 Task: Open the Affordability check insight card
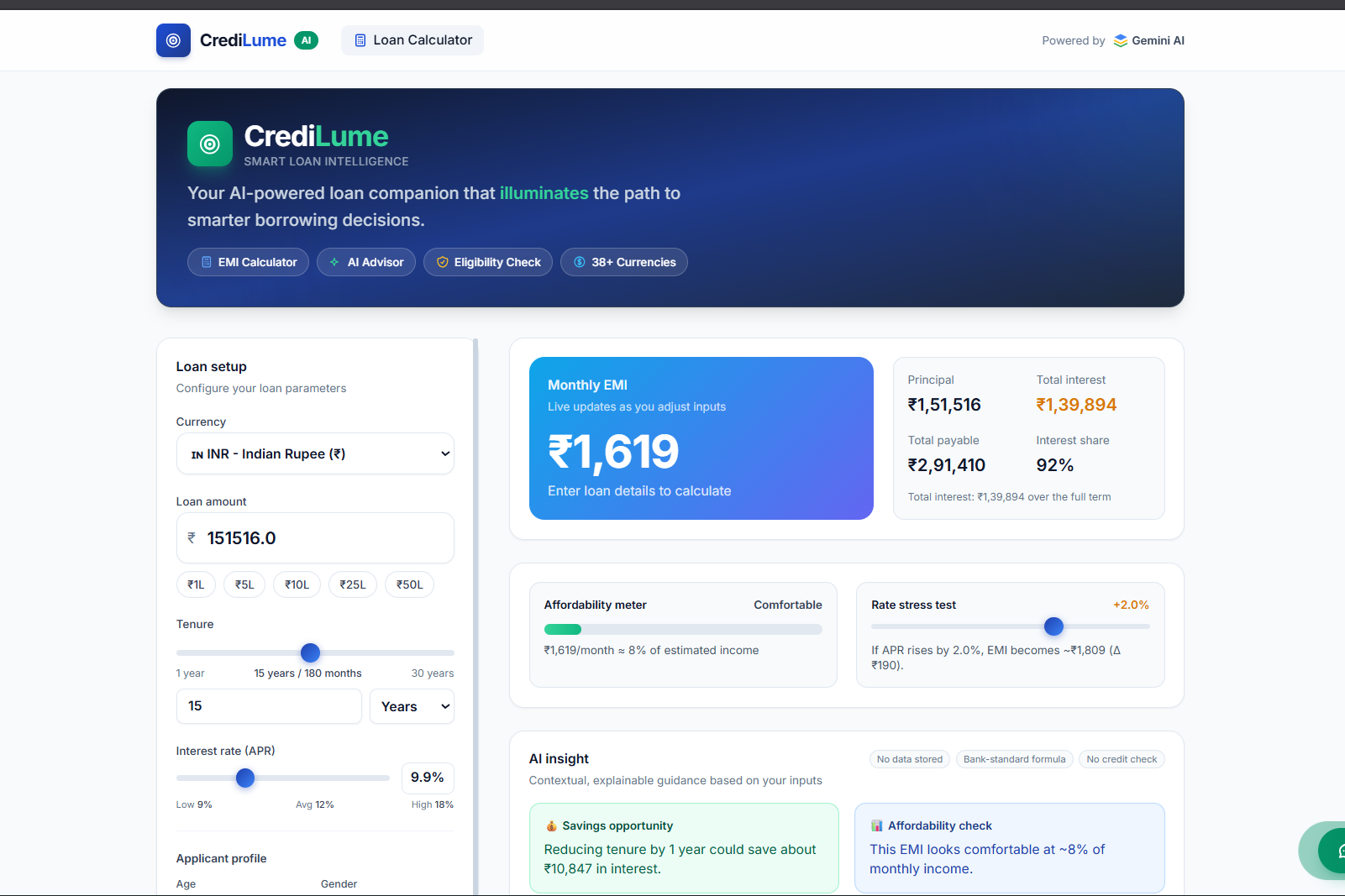tap(1010, 848)
